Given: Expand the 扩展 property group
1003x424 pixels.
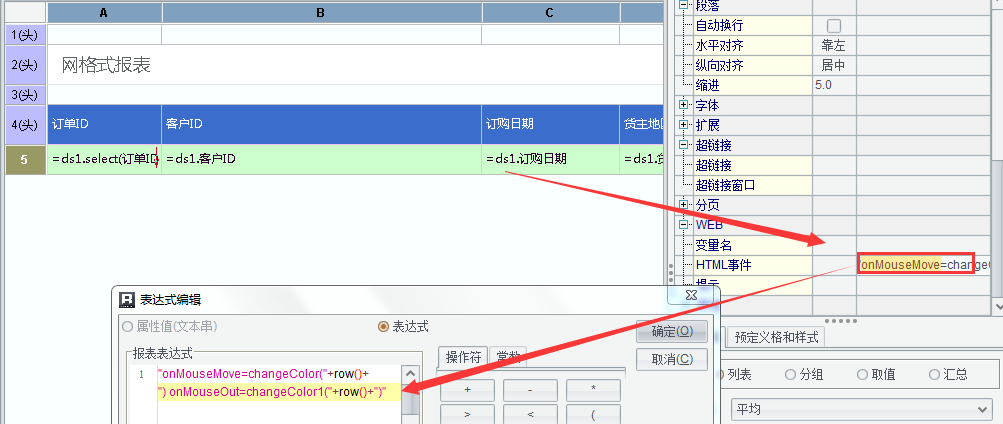Looking at the screenshot, I should (684, 125).
